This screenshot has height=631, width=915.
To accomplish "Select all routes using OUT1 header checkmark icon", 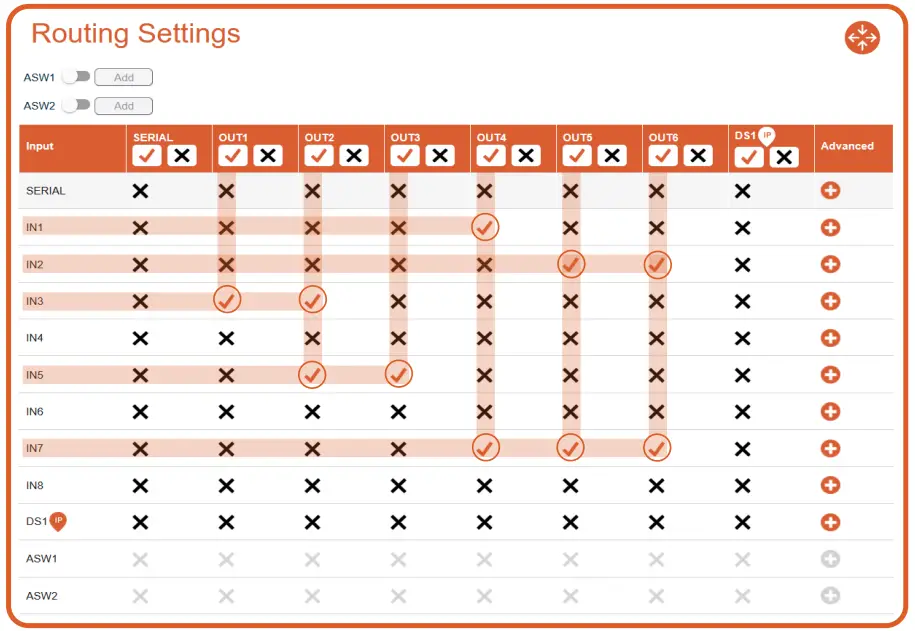I will 233,156.
